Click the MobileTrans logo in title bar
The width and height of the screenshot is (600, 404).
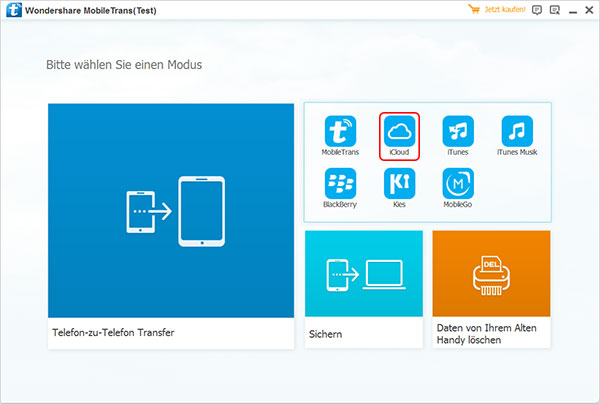point(14,10)
